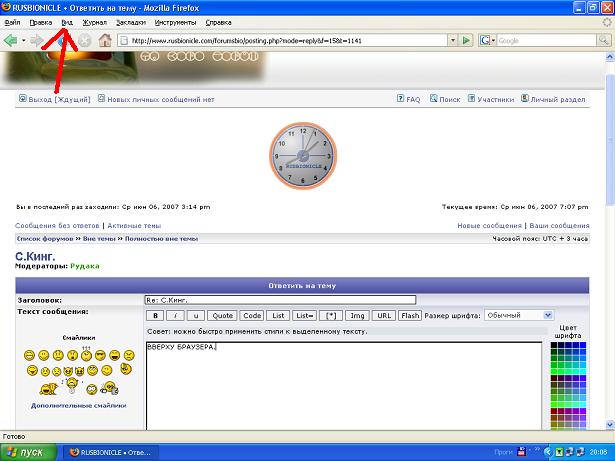Insert the angry frowning smiley, last in the top row

pyautogui.click(x=129, y=356)
